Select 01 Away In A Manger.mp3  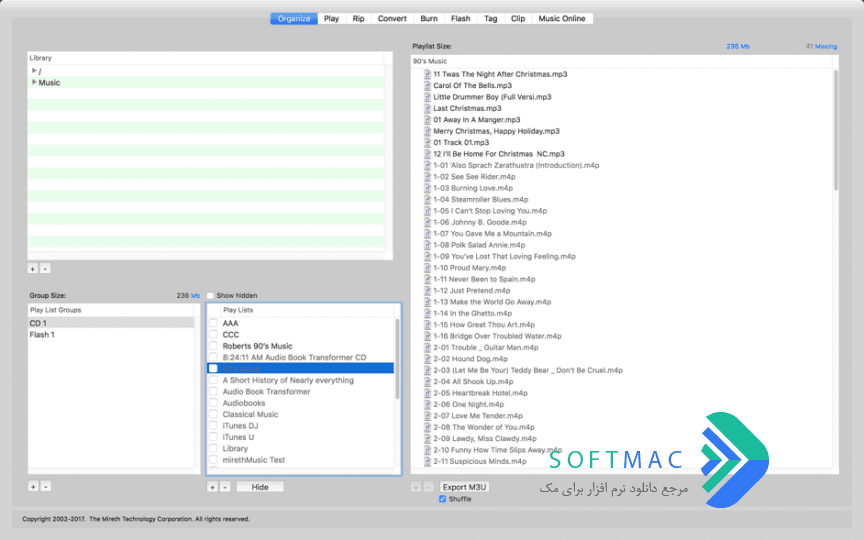tap(477, 120)
